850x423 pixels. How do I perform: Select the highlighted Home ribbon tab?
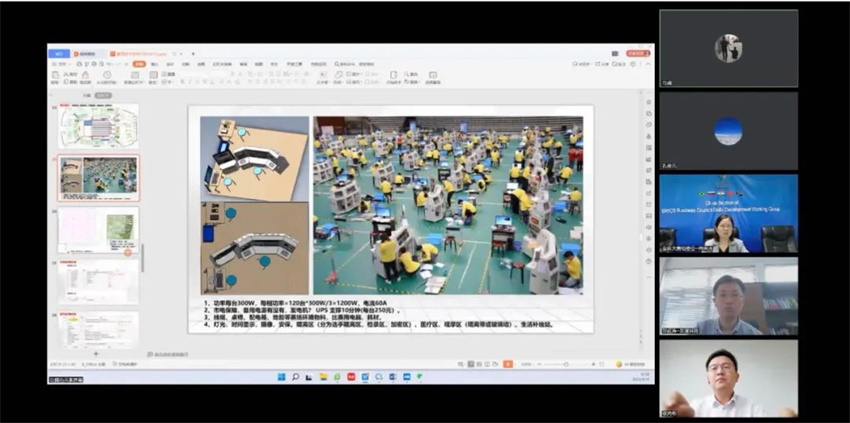[x=139, y=63]
